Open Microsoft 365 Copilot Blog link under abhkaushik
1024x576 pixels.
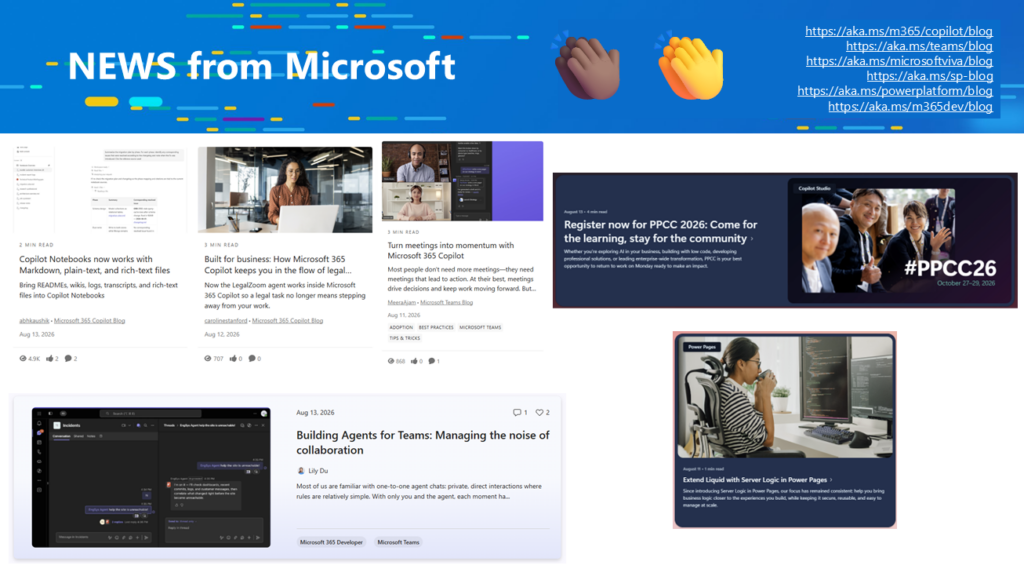(89, 321)
